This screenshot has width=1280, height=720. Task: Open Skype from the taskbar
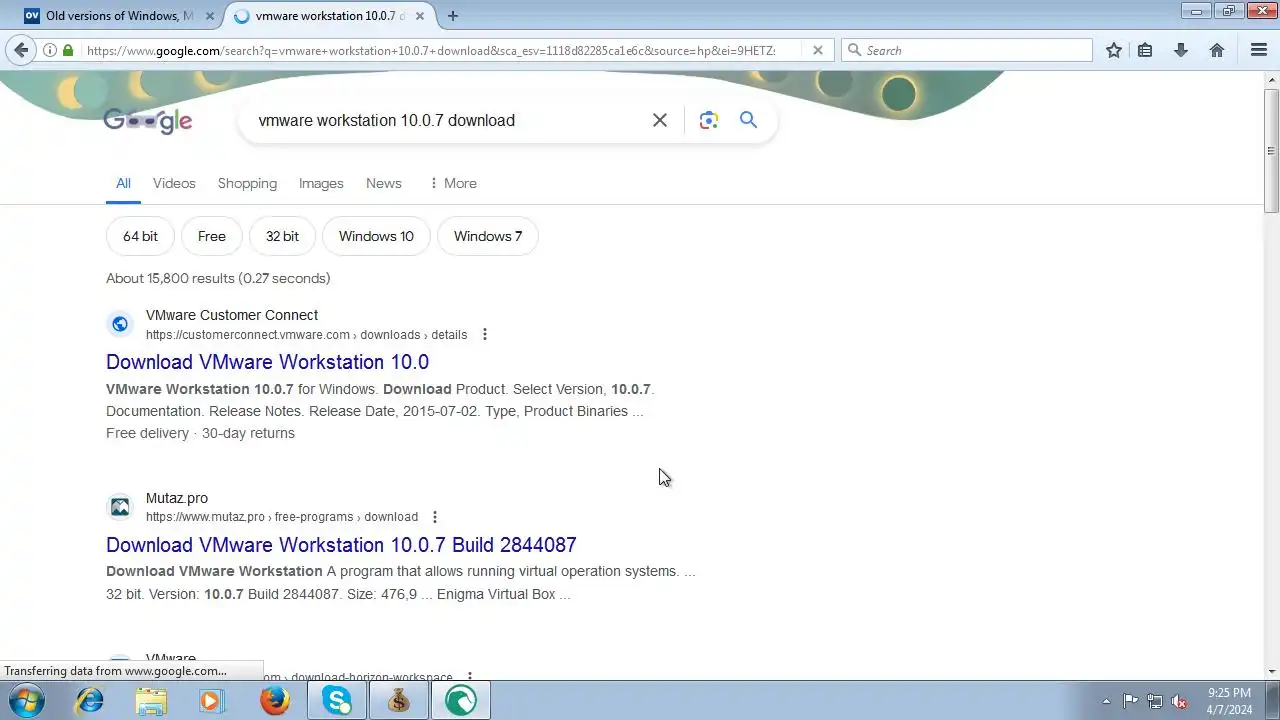coord(337,701)
